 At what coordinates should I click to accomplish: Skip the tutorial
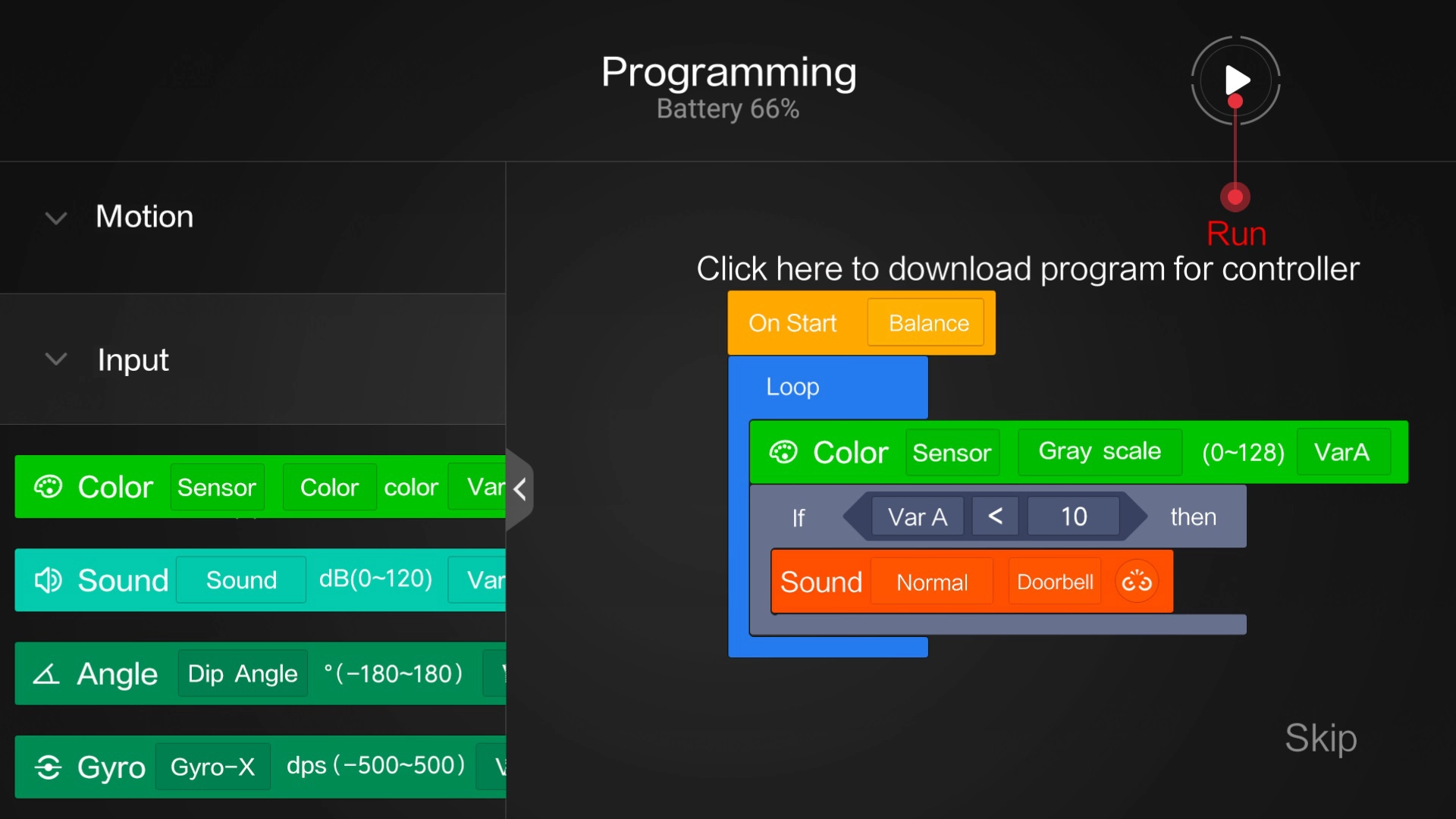1320,738
